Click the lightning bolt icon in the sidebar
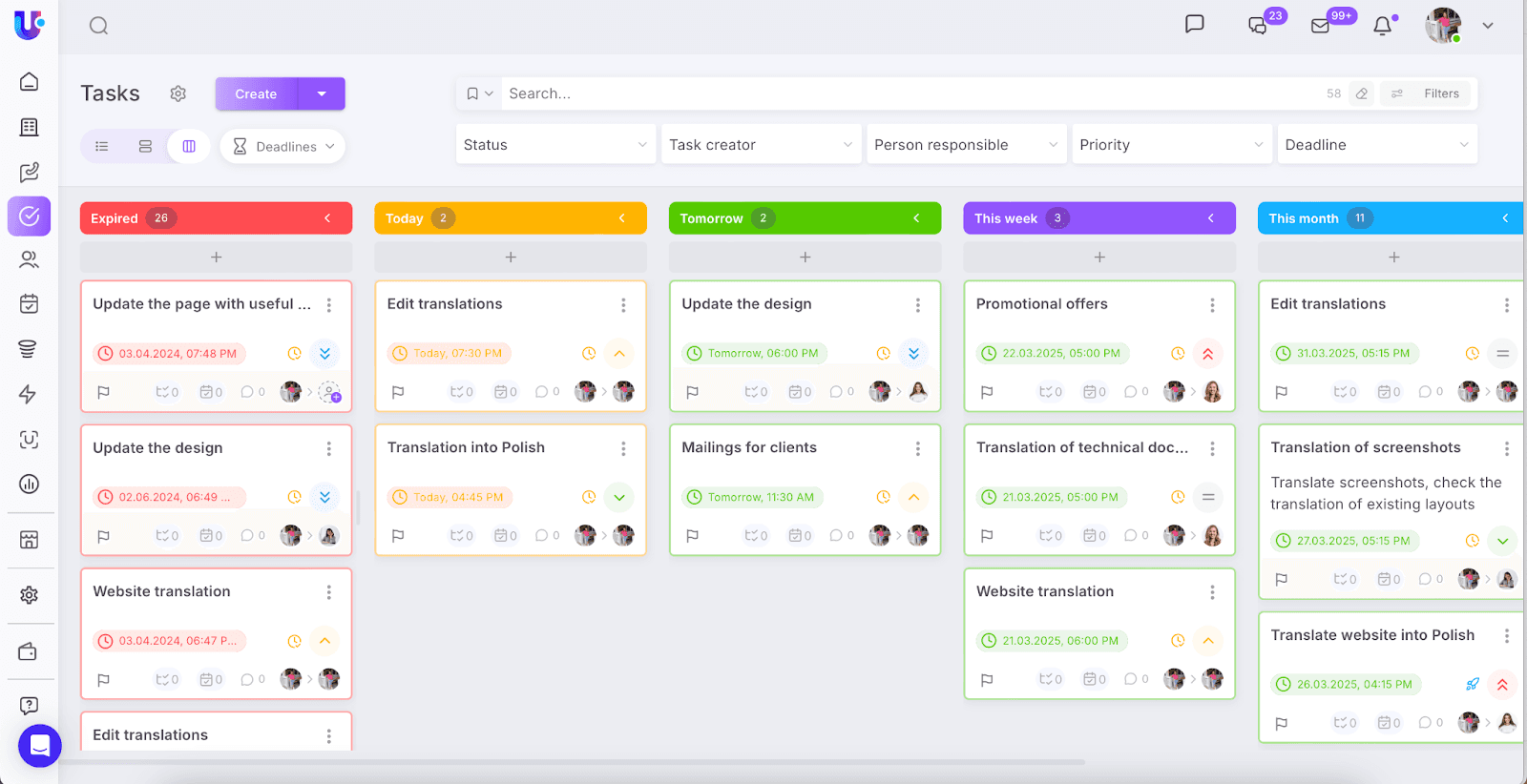Image resolution: width=1527 pixels, height=784 pixels. (x=29, y=394)
